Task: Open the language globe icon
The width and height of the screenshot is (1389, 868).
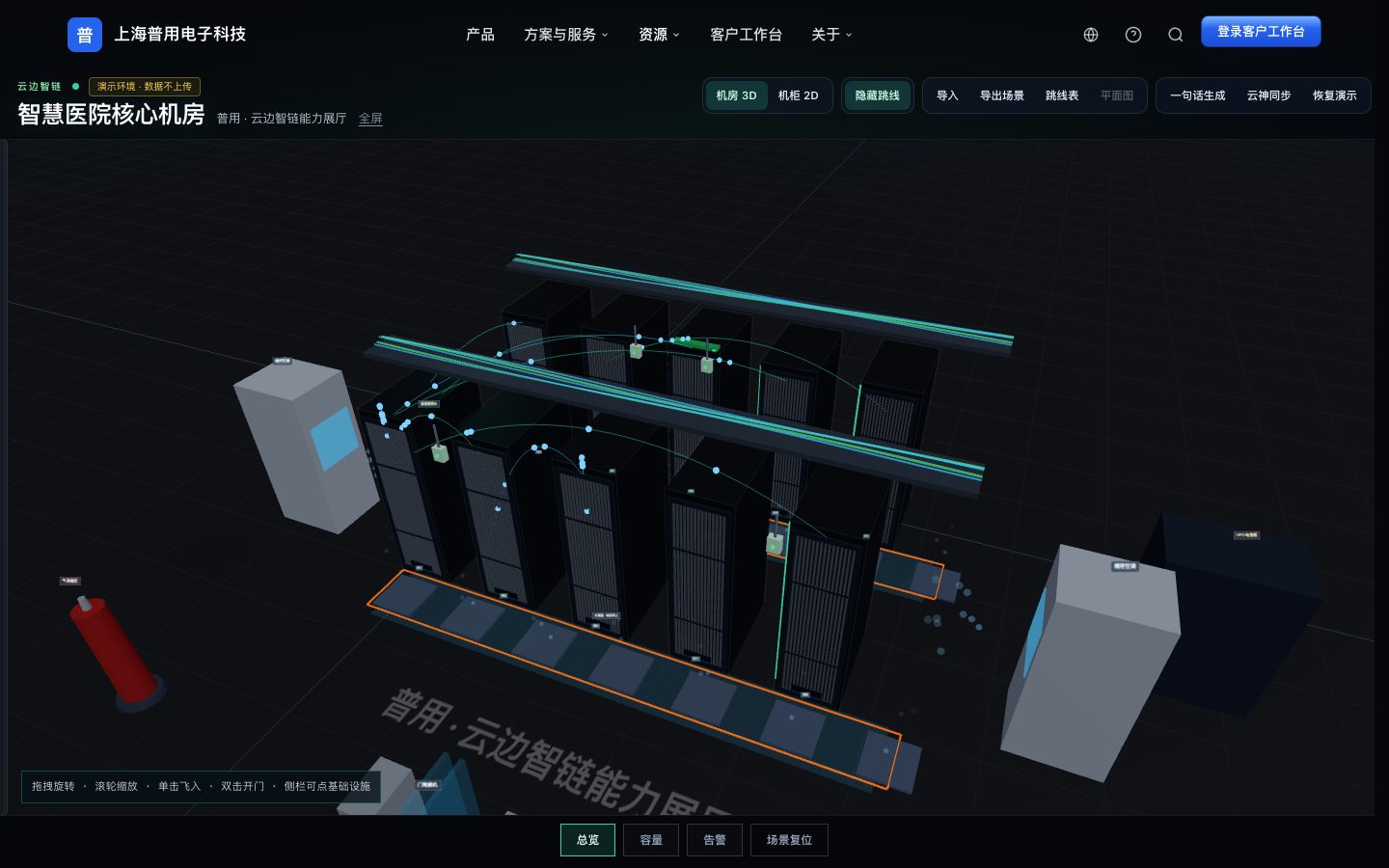Action: pyautogui.click(x=1091, y=35)
